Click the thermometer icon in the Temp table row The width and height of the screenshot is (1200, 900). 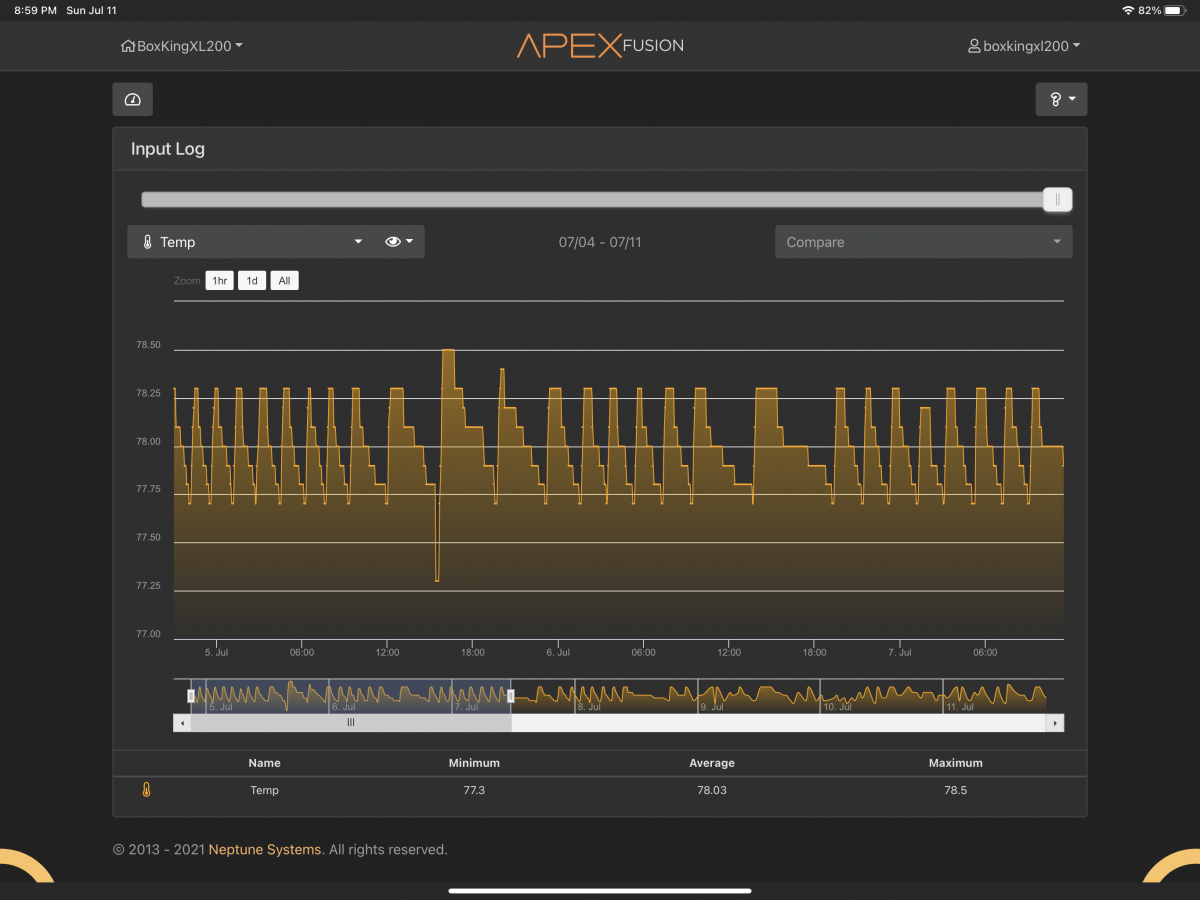click(146, 790)
